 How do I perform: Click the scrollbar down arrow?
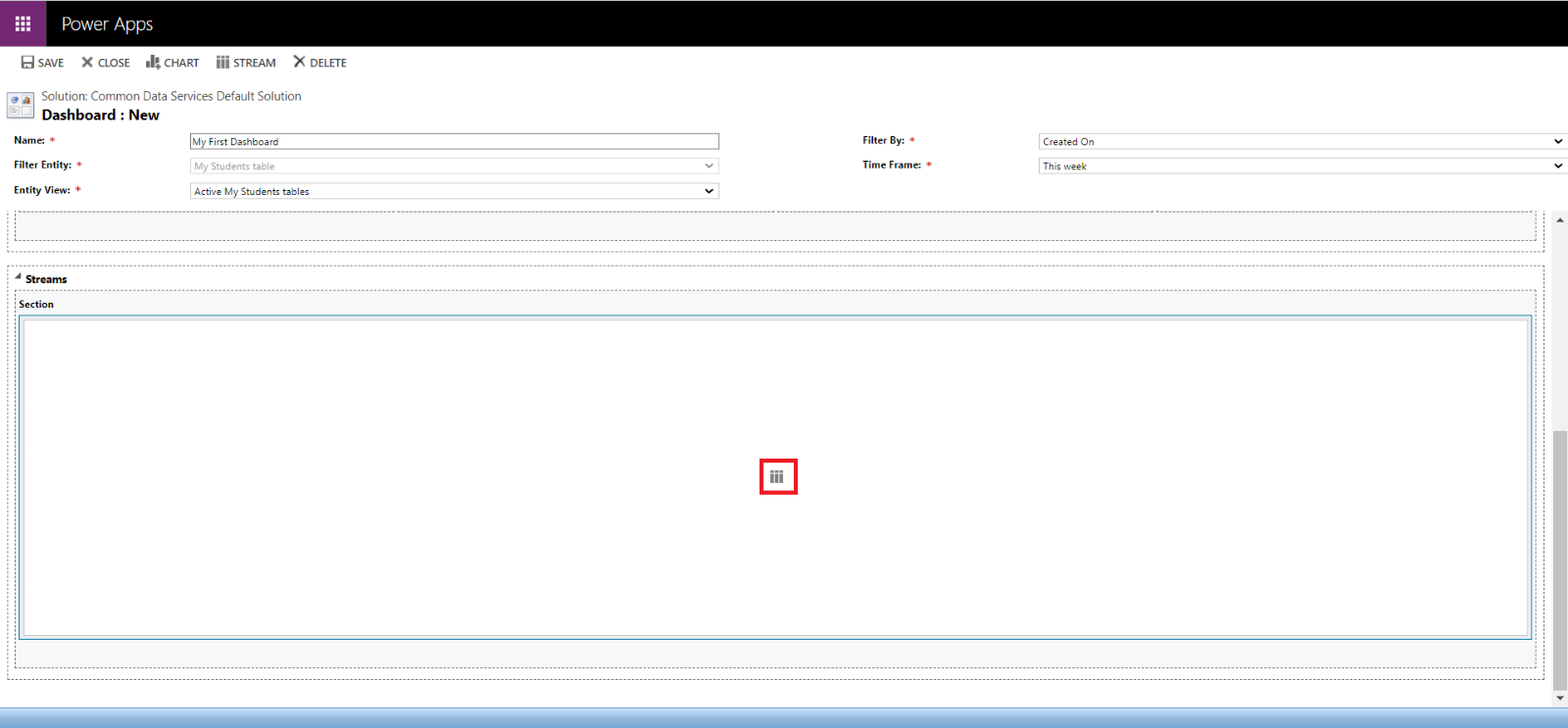pyautogui.click(x=1559, y=698)
